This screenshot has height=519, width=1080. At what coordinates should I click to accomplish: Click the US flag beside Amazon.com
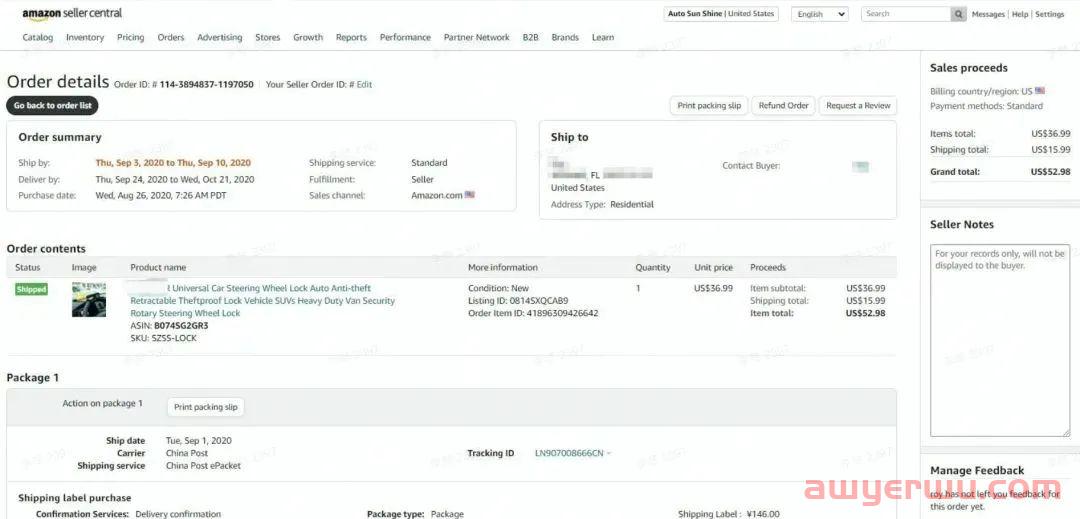click(x=470, y=195)
